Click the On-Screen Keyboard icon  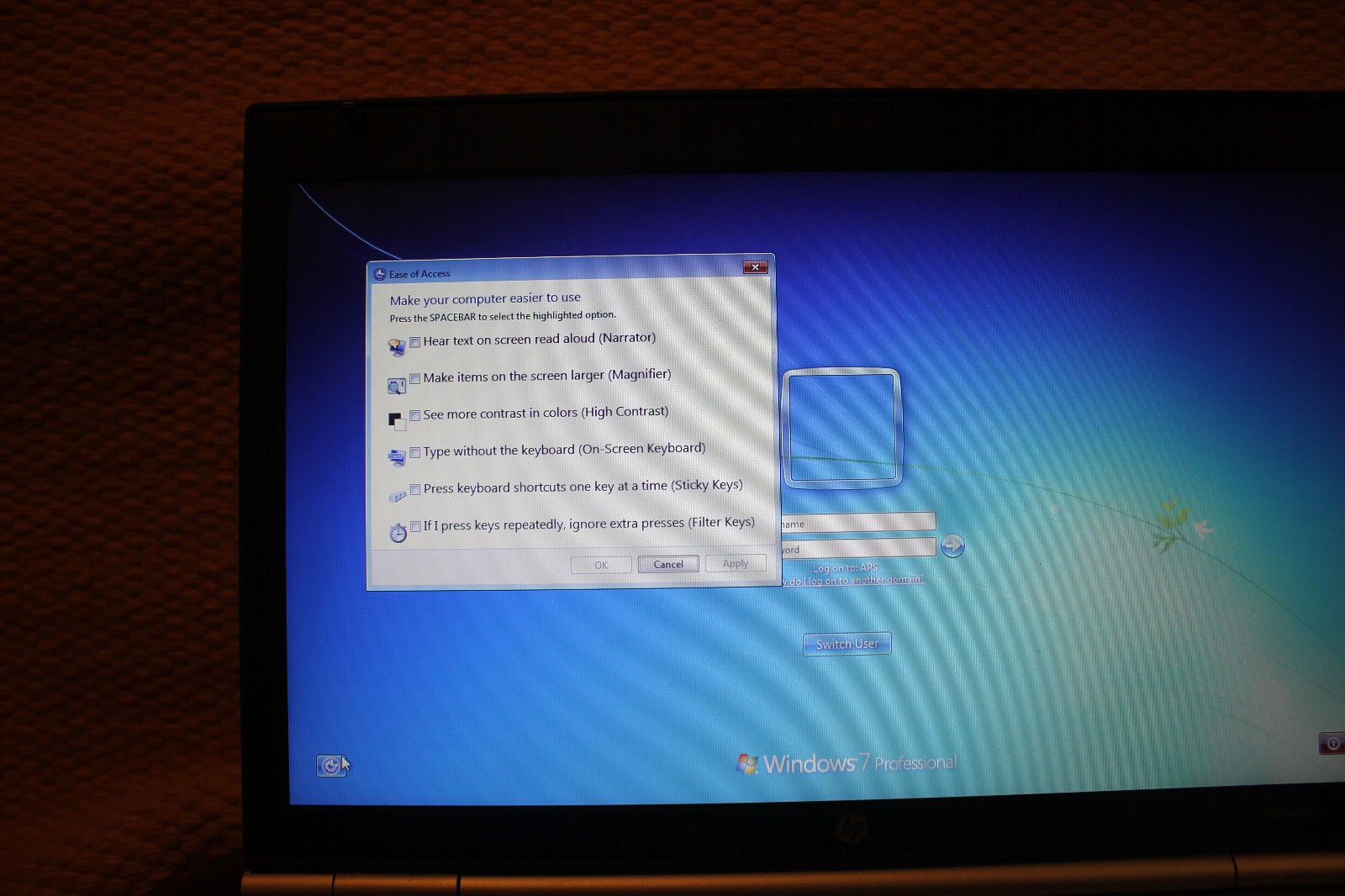pos(397,458)
